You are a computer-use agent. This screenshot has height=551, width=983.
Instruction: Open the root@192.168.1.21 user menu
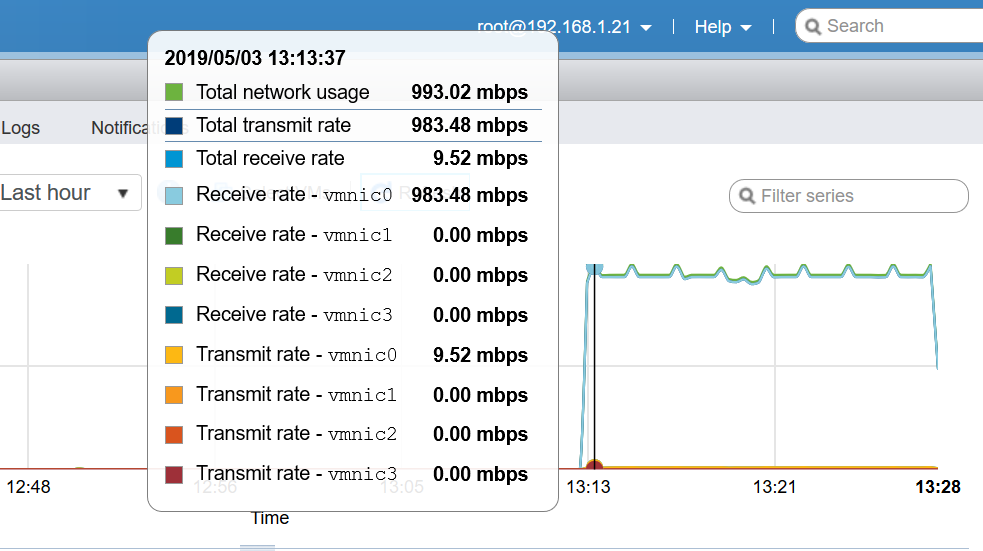(x=565, y=27)
